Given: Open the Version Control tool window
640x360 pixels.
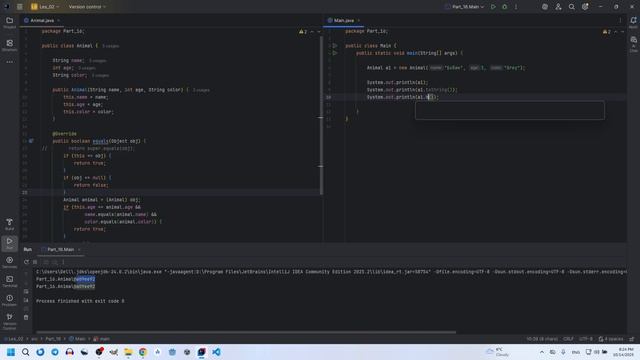Looking at the screenshot, I should pyautogui.click(x=9, y=321).
